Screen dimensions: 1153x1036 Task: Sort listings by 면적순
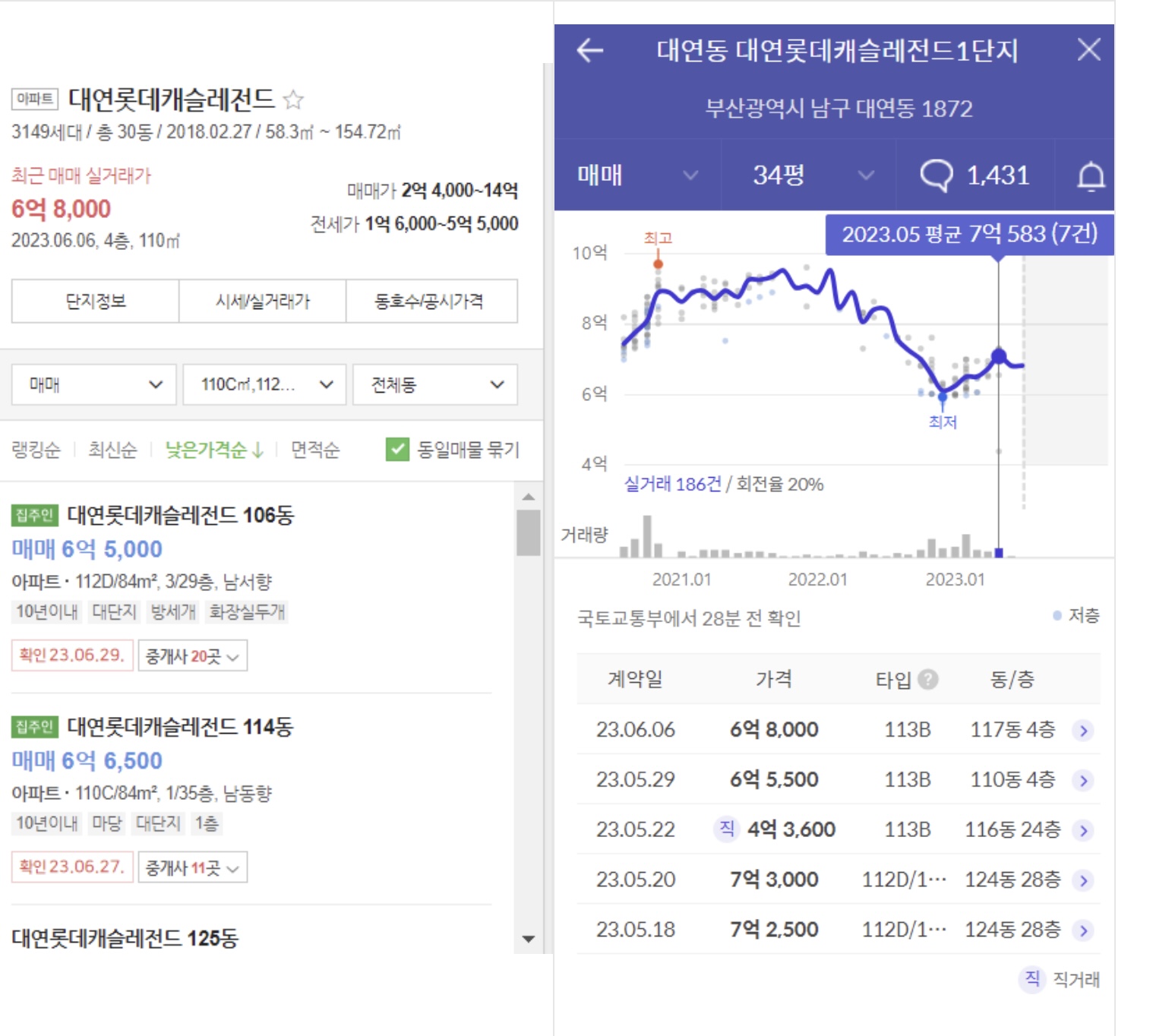click(x=315, y=450)
